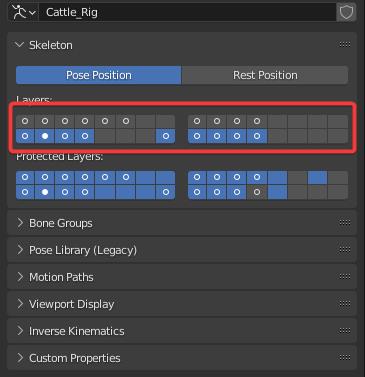Select Pose Position mode
Viewport: 365px width, 377px height.
(99, 75)
